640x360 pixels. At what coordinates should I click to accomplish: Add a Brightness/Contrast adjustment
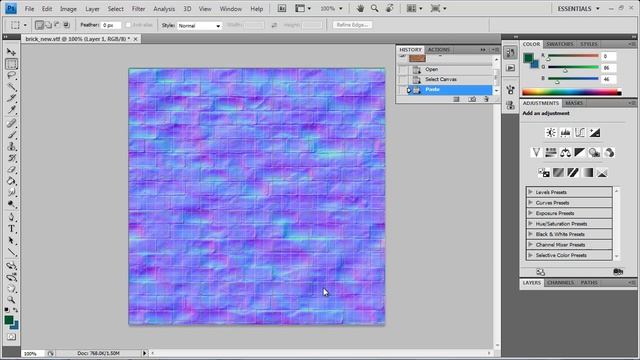click(x=551, y=133)
